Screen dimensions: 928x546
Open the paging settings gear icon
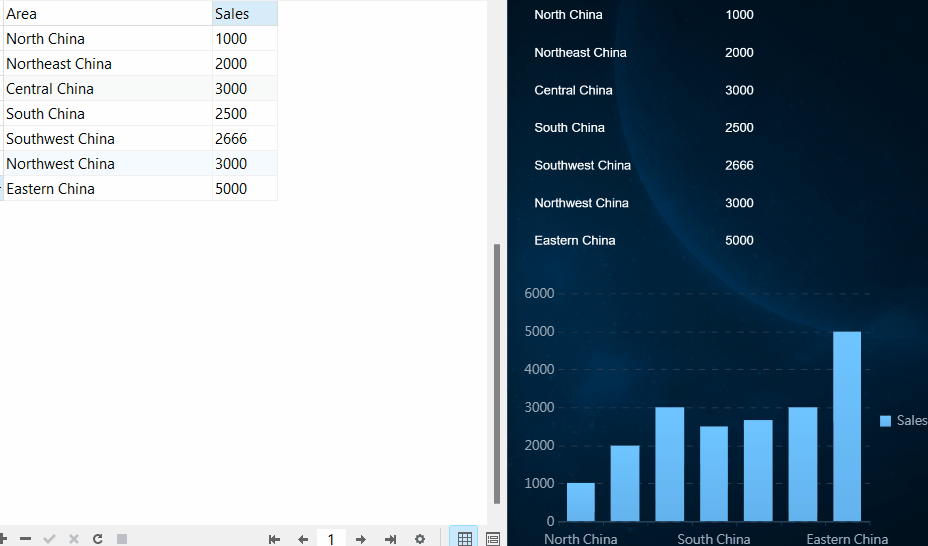(420, 539)
